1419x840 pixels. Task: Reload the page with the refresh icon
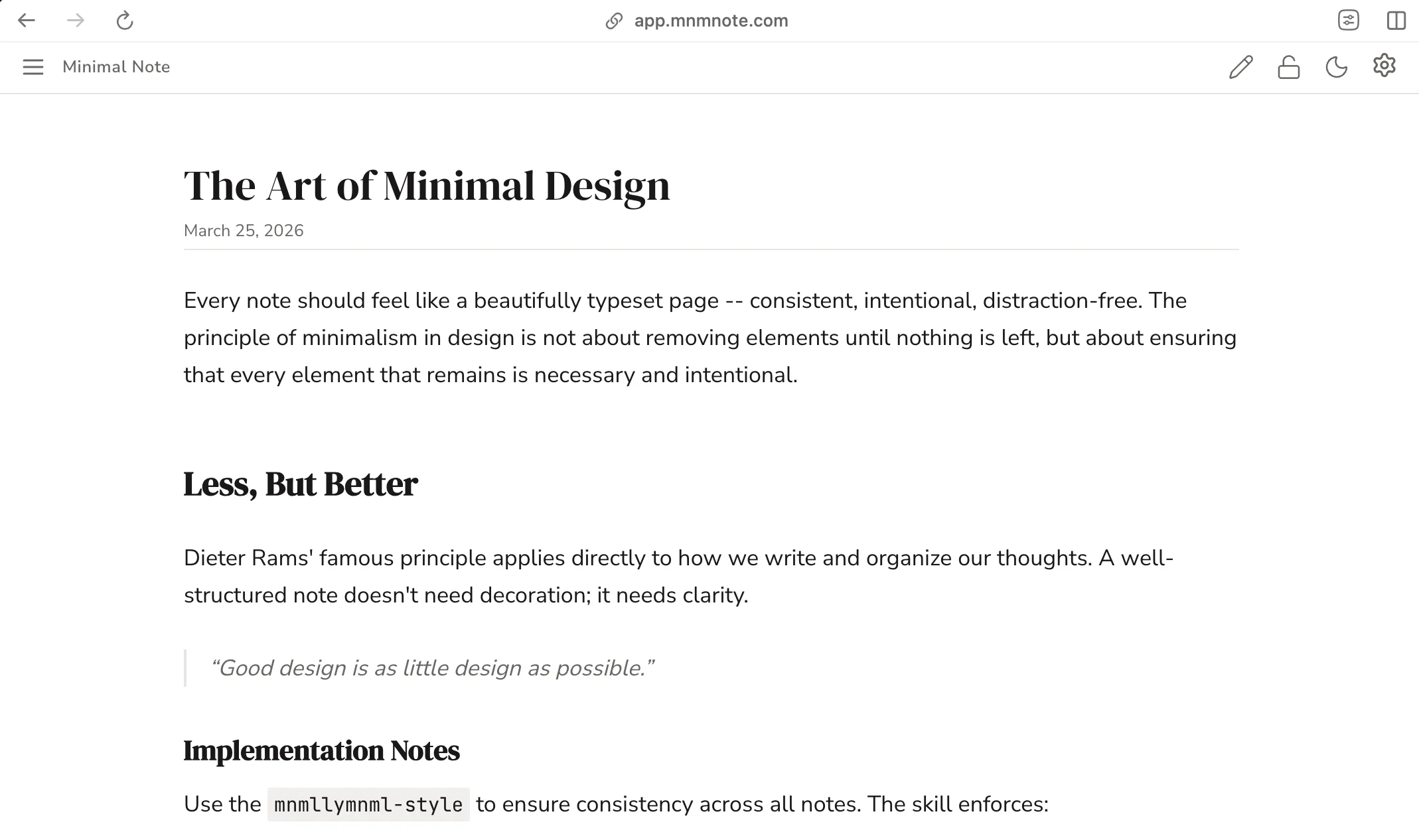click(x=125, y=21)
